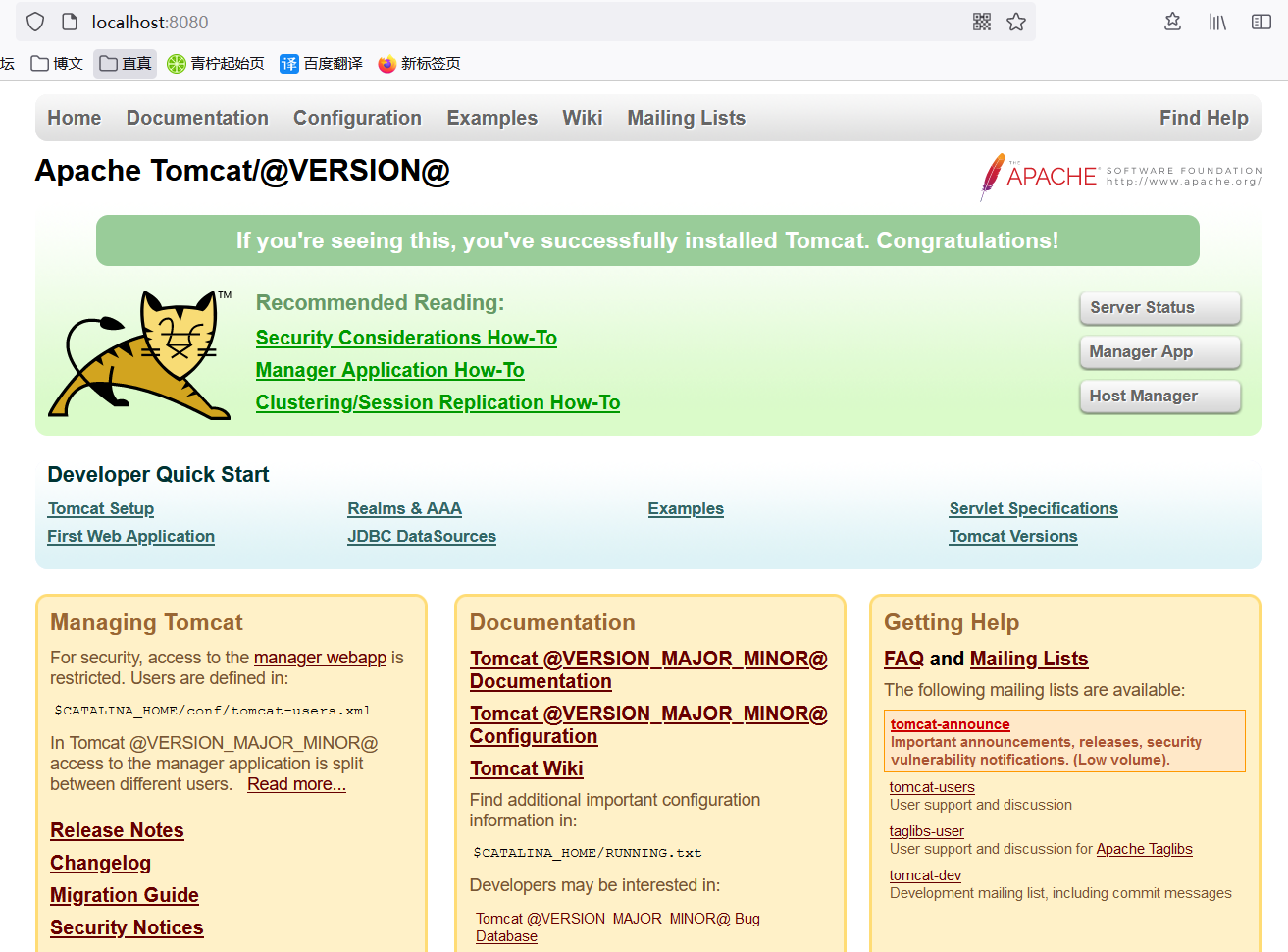Open Examples in the nav bar
The height and width of the screenshot is (952, 1288).
click(491, 118)
